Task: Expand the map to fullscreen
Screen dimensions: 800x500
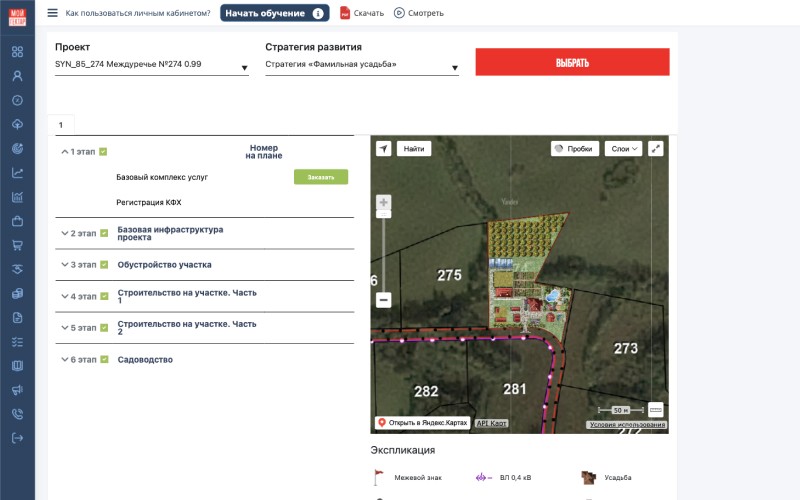Action: coord(656,148)
